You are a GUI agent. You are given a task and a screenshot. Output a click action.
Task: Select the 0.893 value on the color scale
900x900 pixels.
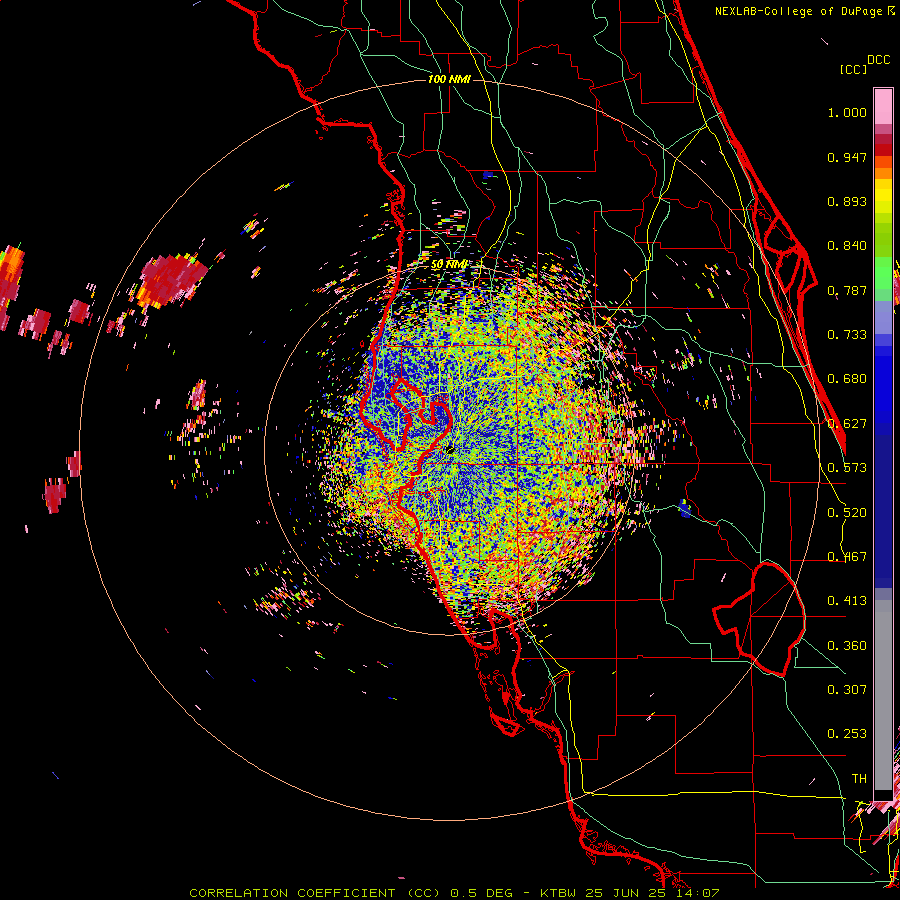[x=847, y=201]
